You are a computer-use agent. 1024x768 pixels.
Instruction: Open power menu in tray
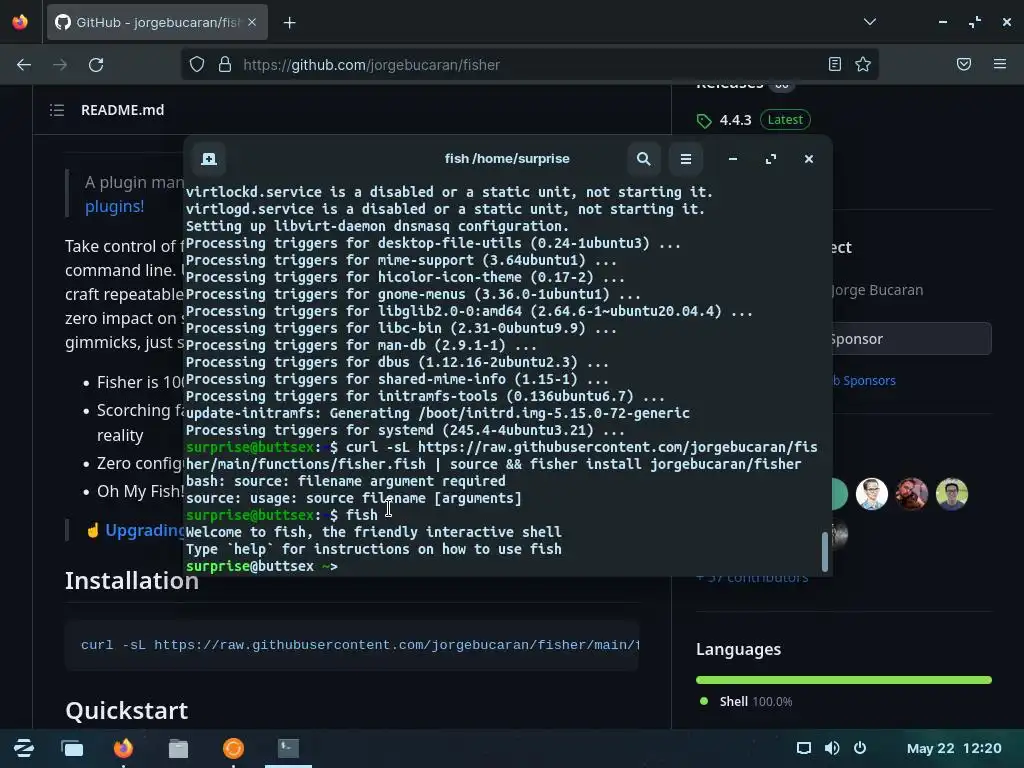coord(860,748)
